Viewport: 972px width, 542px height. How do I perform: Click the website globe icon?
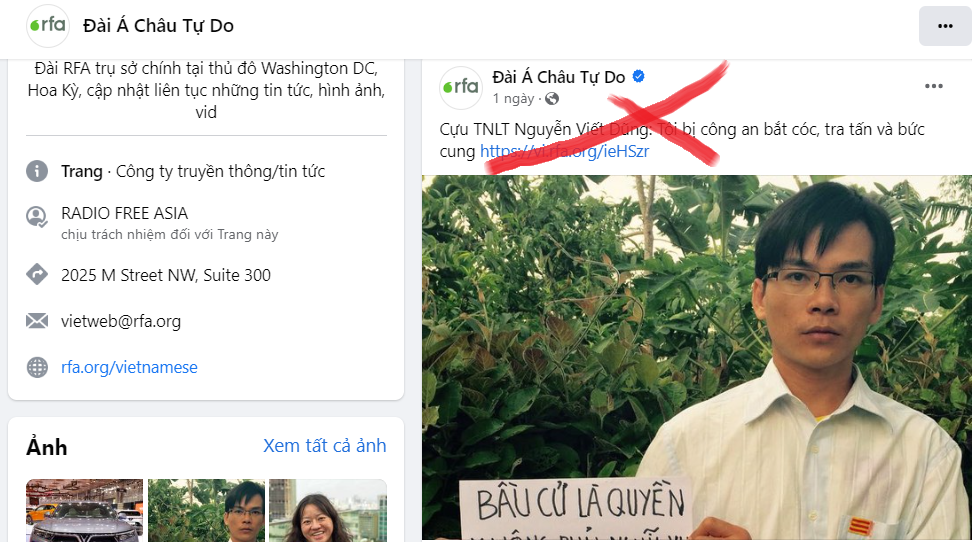(x=37, y=367)
